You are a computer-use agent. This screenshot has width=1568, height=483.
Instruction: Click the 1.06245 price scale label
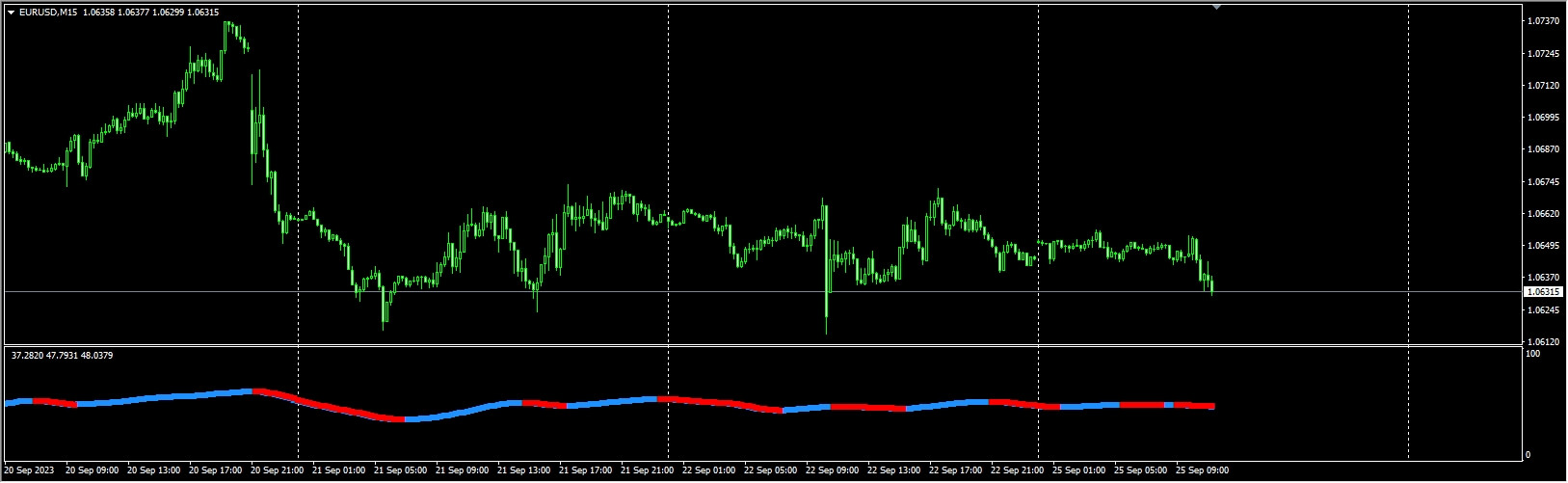[x=1544, y=309]
